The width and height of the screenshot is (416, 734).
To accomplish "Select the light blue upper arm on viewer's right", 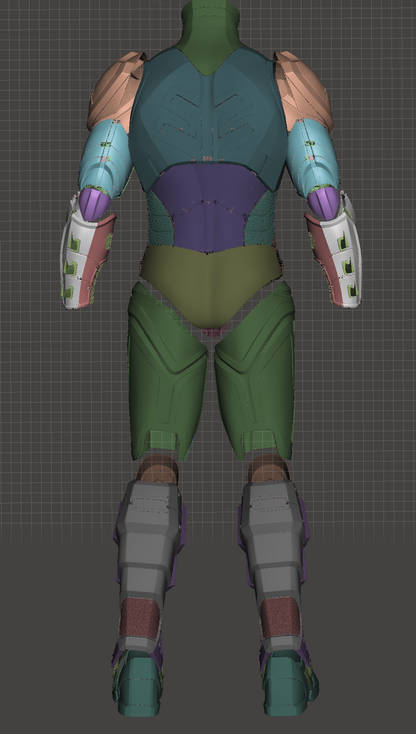I will (x=313, y=157).
